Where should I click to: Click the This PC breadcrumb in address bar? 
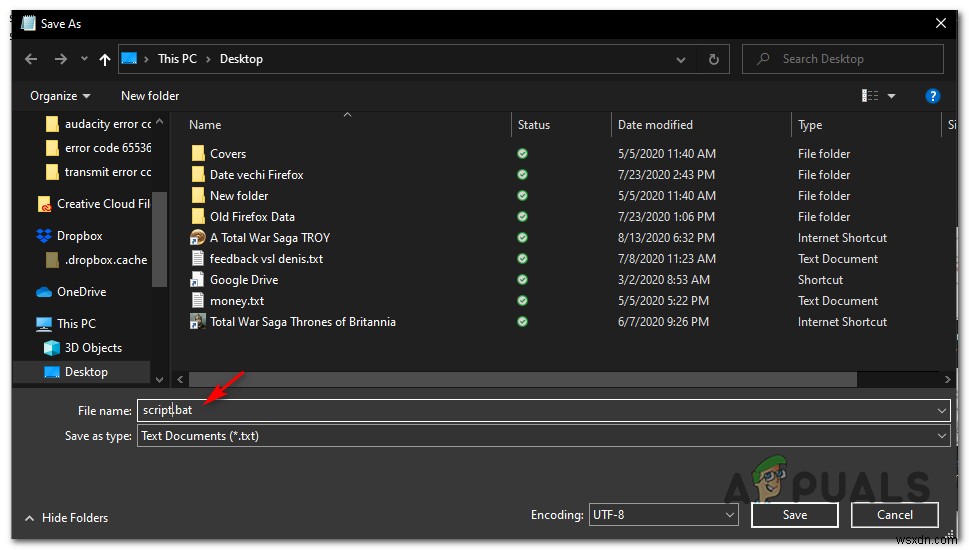point(177,59)
